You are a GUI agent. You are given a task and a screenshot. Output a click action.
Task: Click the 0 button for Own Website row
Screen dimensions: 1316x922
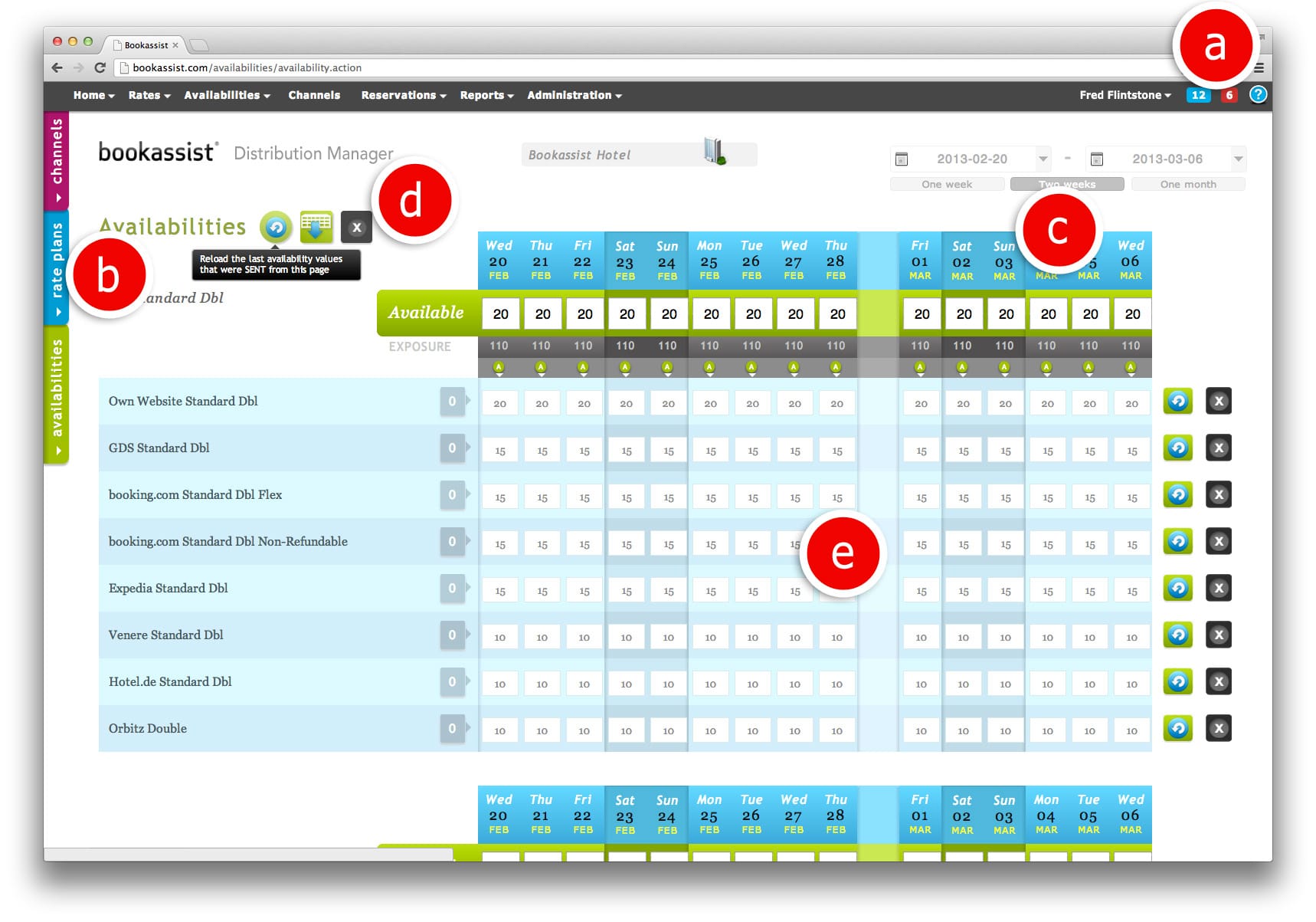[452, 401]
